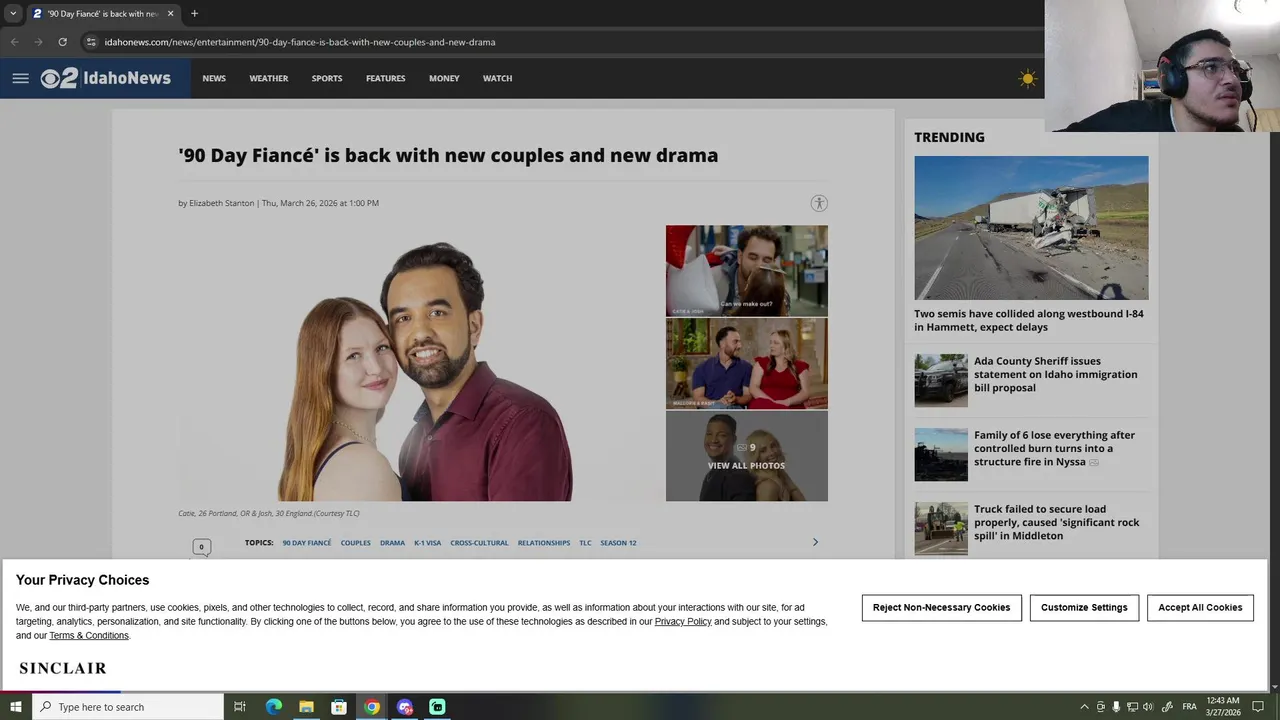Click the DRAMA topic tag

[x=392, y=543]
